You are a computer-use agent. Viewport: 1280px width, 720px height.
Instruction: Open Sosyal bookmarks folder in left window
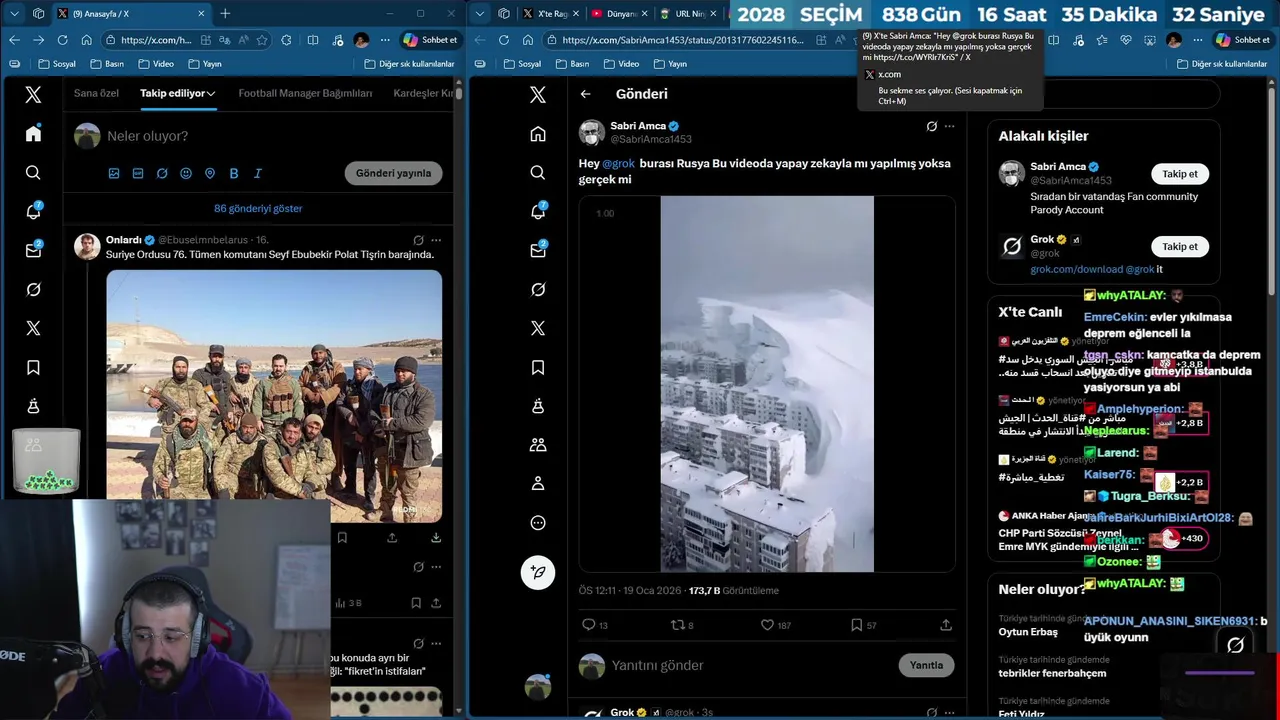click(x=57, y=64)
